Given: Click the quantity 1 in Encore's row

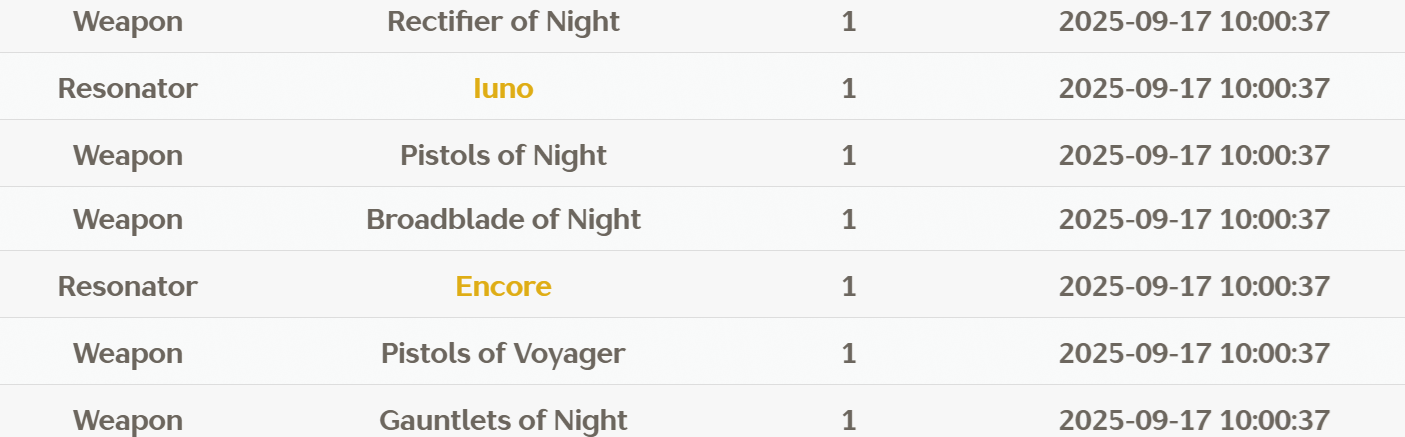Looking at the screenshot, I should tap(849, 286).
